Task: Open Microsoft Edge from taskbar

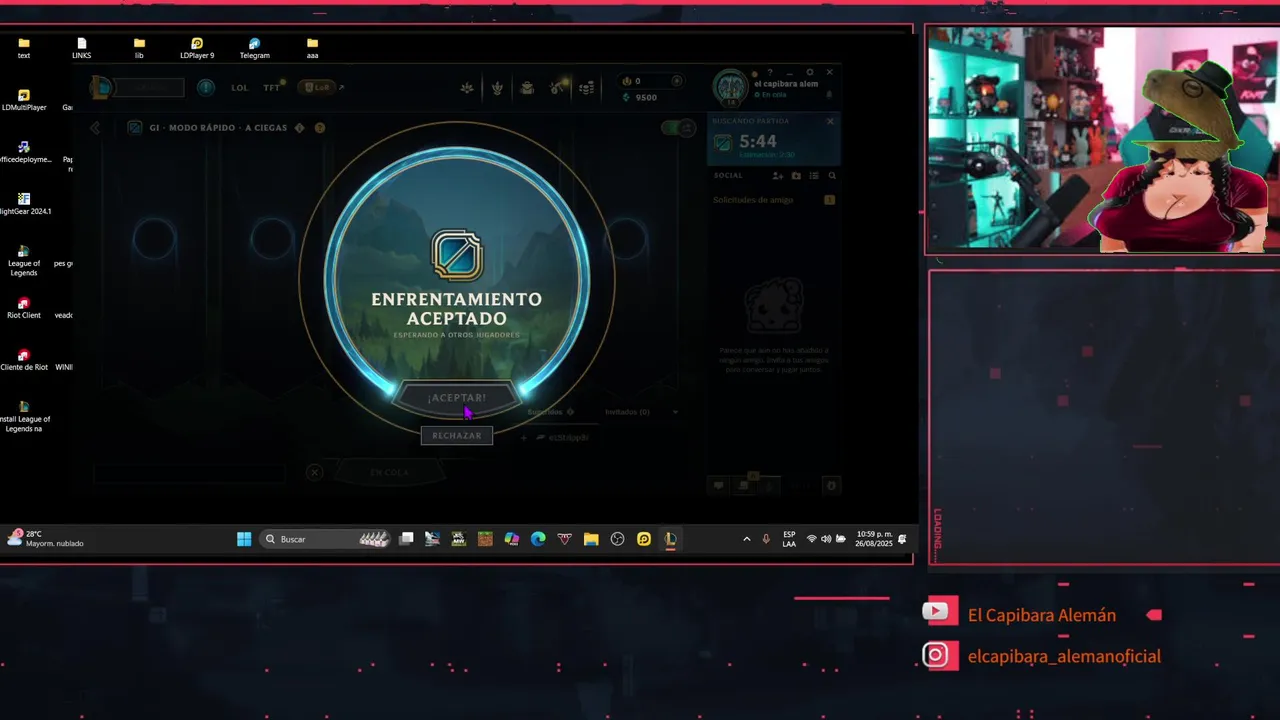Action: click(538, 539)
